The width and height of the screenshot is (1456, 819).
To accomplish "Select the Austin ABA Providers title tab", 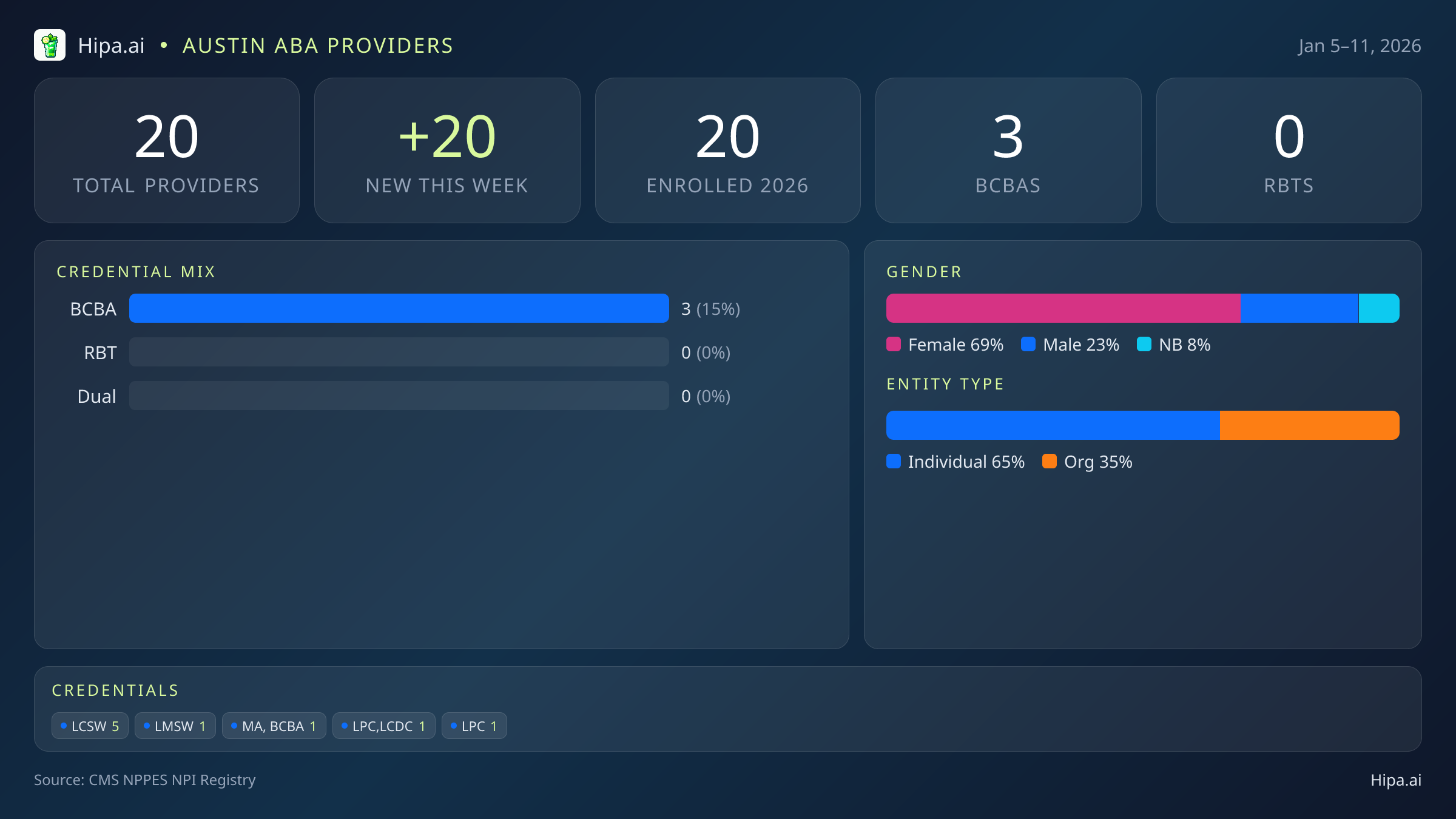I will (318, 45).
